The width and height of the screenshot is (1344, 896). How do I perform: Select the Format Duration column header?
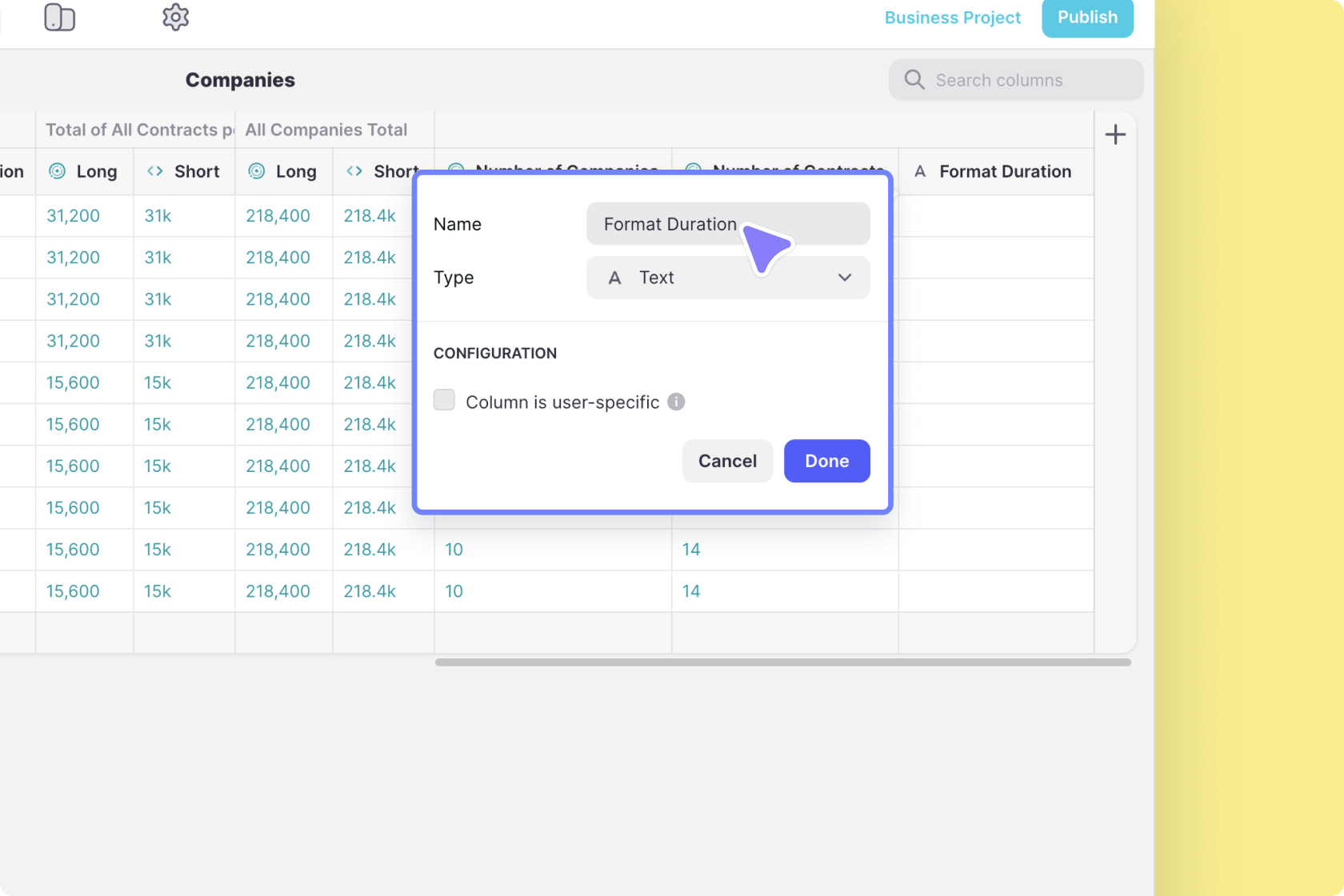(1004, 171)
